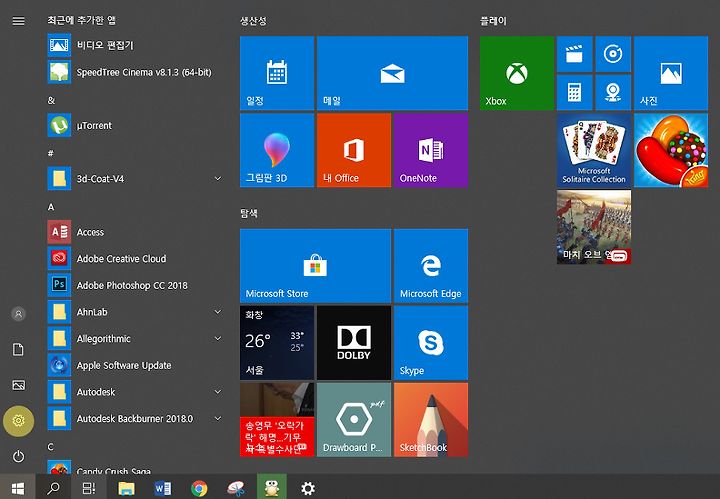Open the hamburger menu at the top left
The width and height of the screenshot is (720, 499).
point(18,21)
